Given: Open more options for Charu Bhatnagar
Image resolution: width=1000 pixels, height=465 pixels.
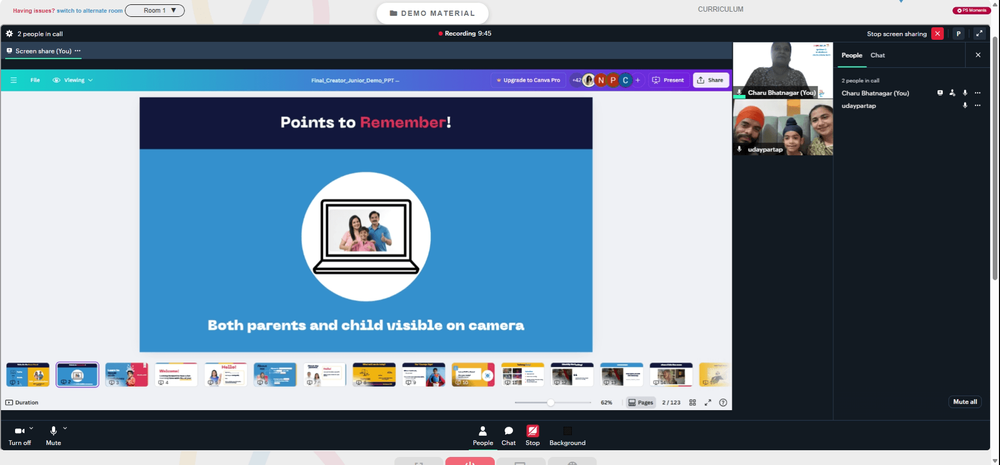Looking at the screenshot, I should click(977, 93).
